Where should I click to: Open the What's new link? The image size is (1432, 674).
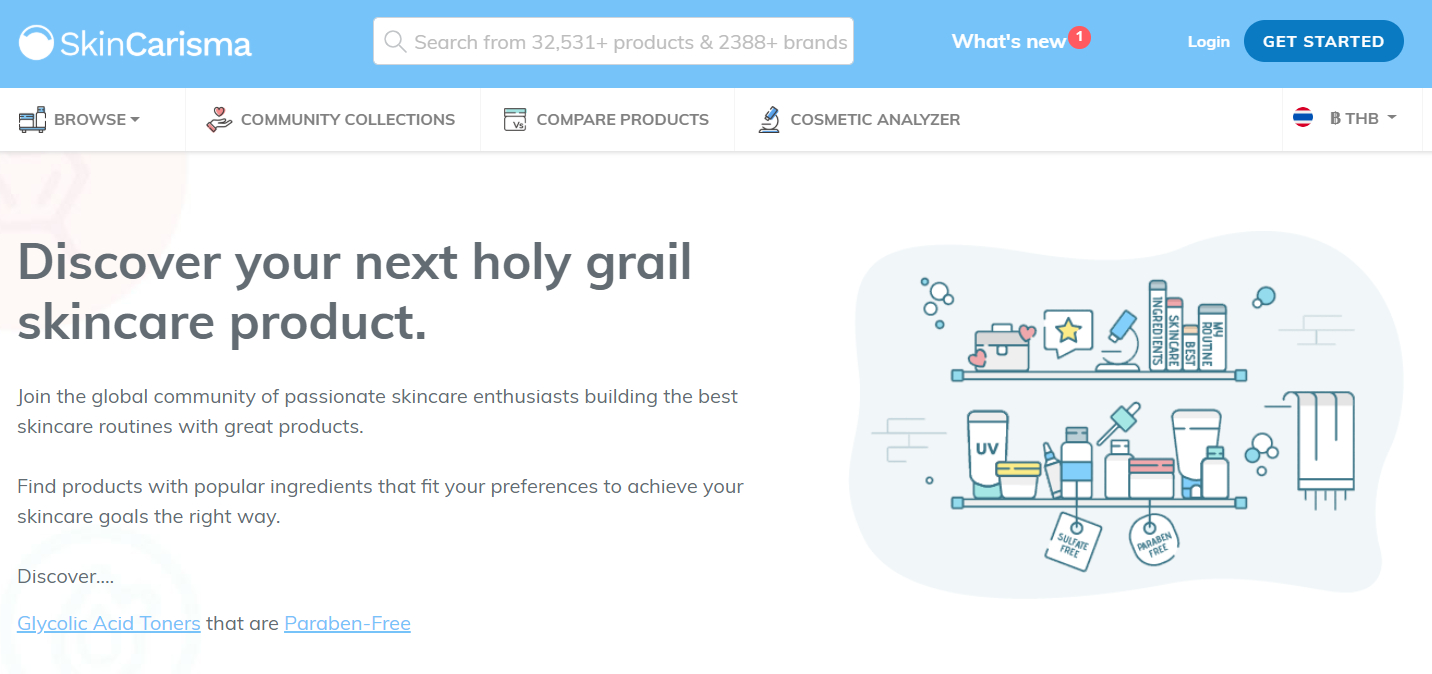(x=1008, y=42)
